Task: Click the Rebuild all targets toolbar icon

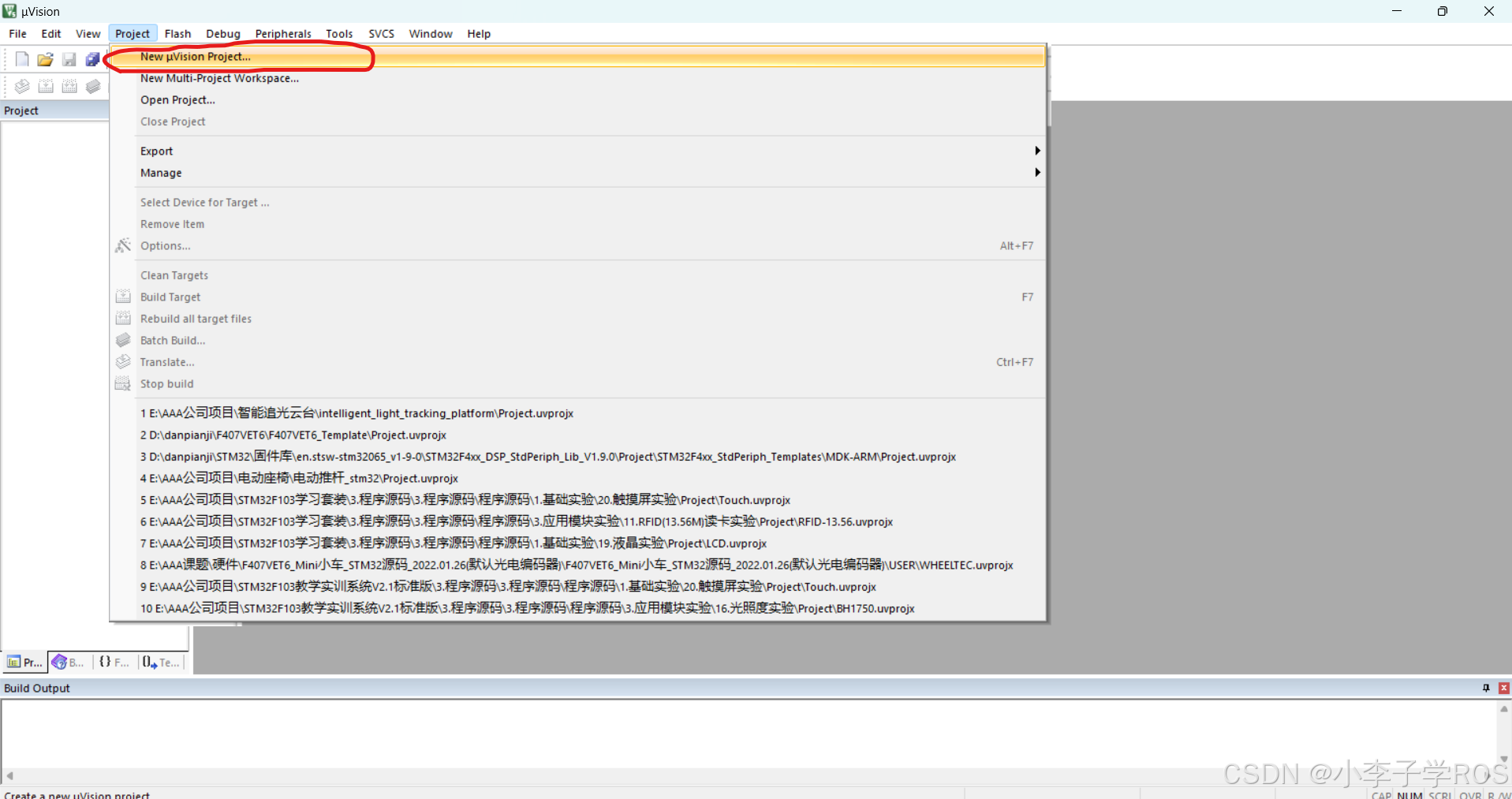Action: pos(69,86)
